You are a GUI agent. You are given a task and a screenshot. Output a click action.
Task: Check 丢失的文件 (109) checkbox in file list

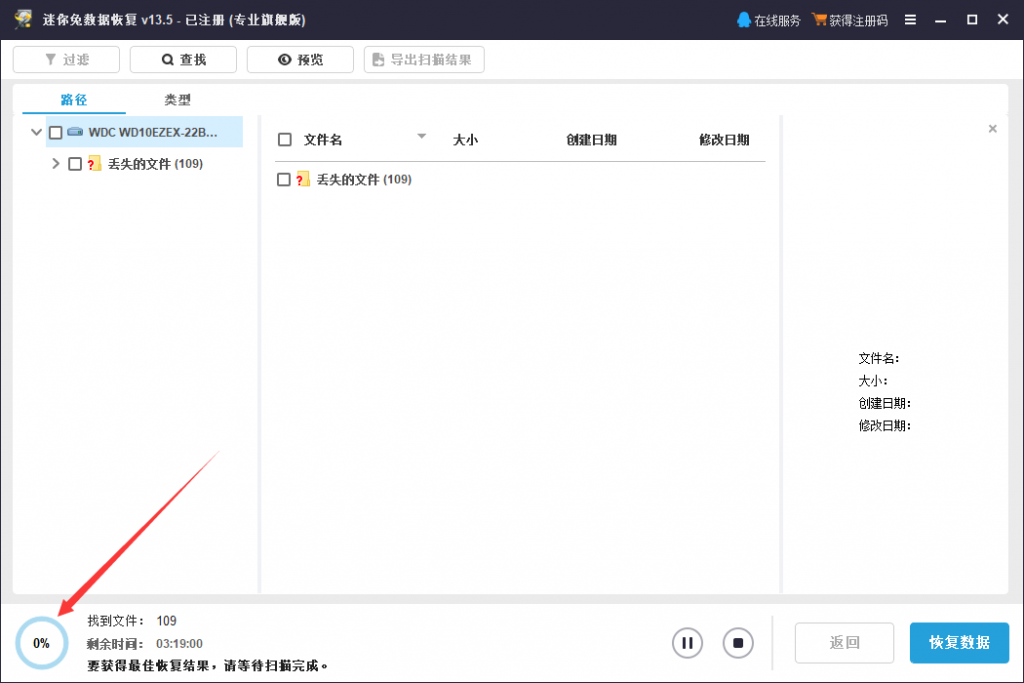tap(283, 180)
